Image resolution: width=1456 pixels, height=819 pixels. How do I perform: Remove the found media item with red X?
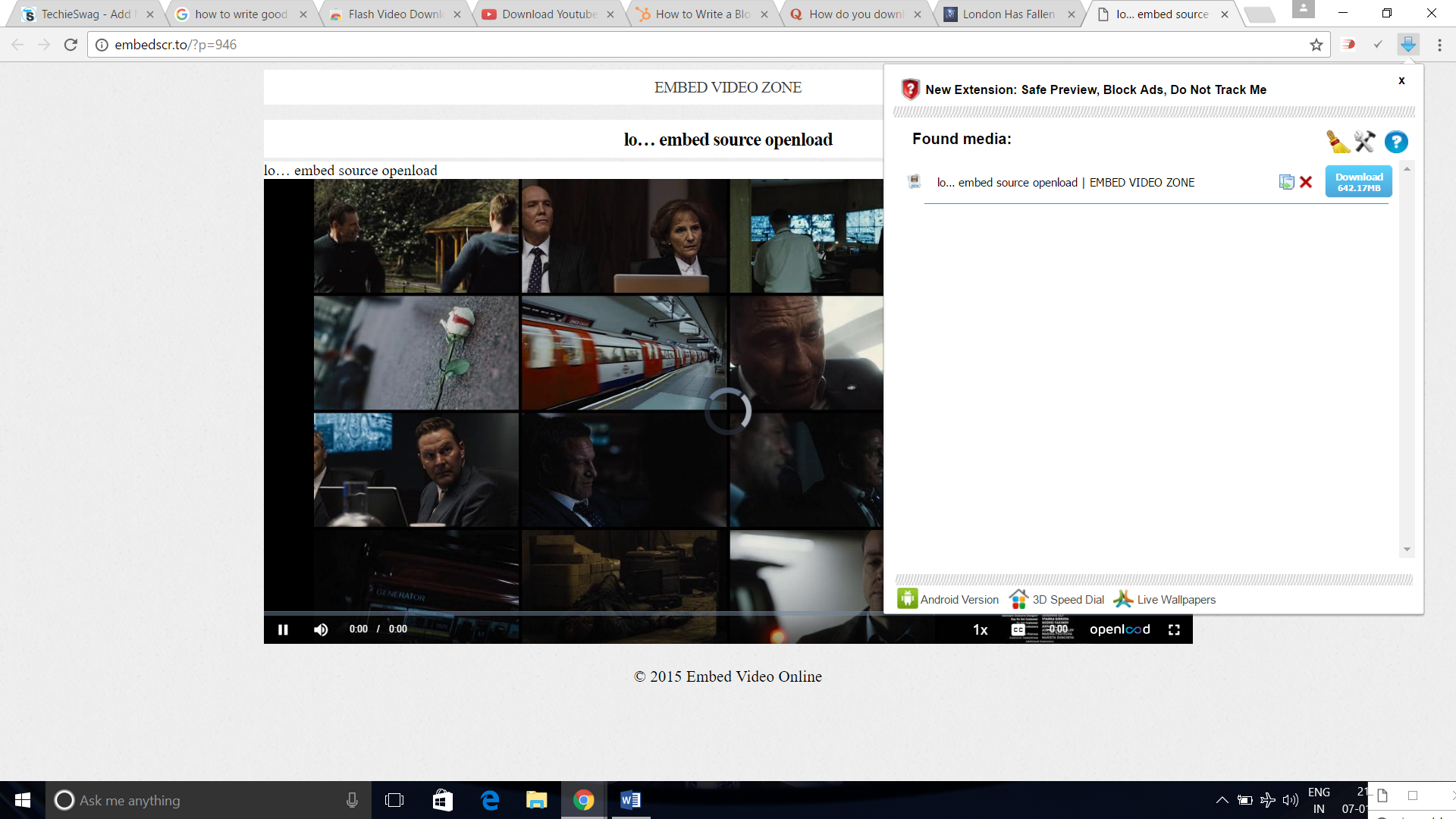(x=1306, y=182)
